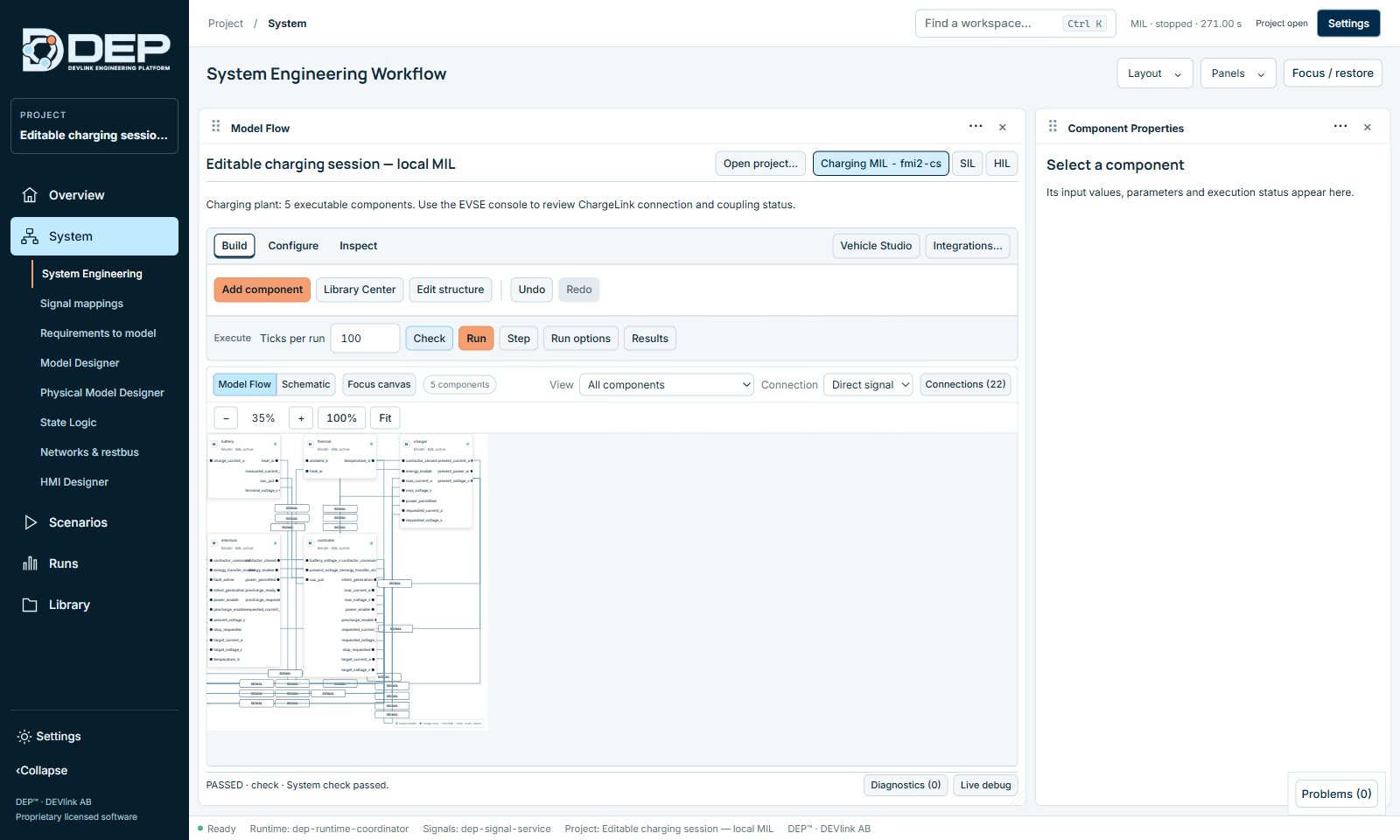Switch to Model Flow view toggle
1400x840 pixels.
point(245,384)
